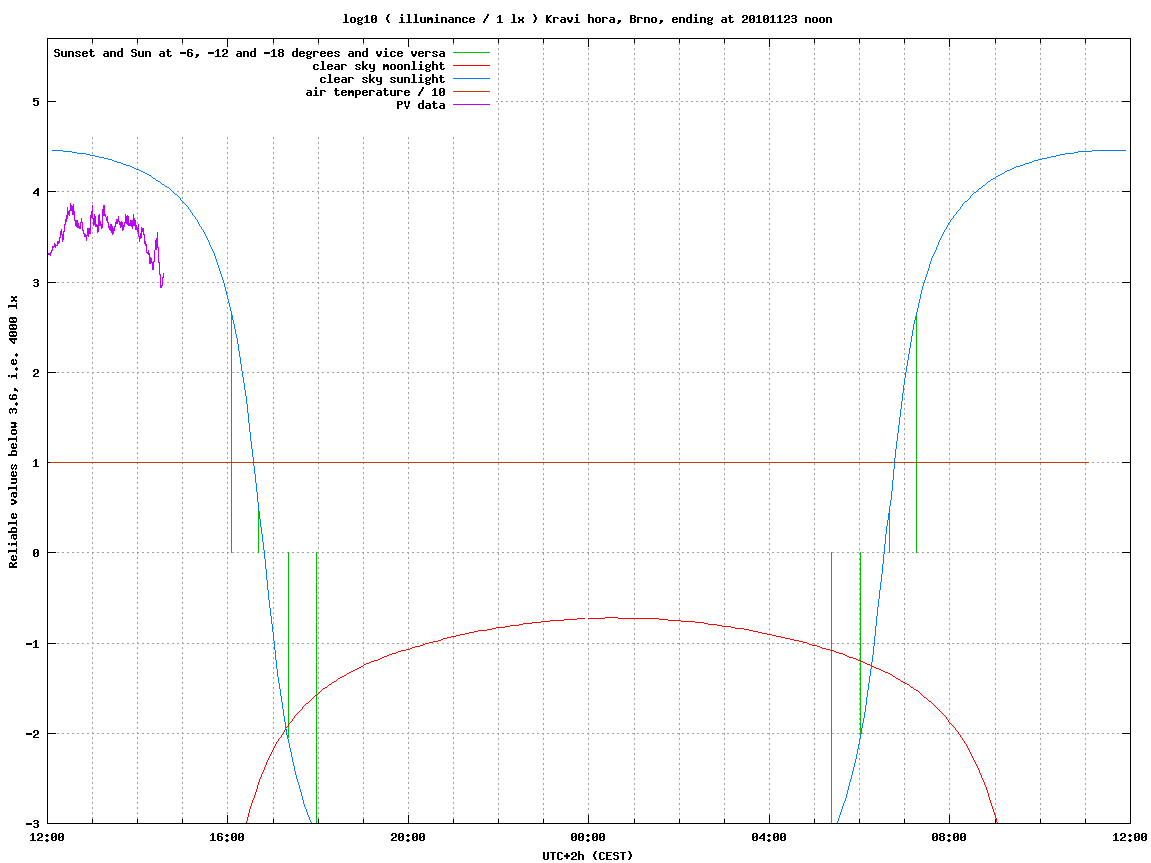
Task: Select the 'PV data' legend label
Action: point(421,105)
